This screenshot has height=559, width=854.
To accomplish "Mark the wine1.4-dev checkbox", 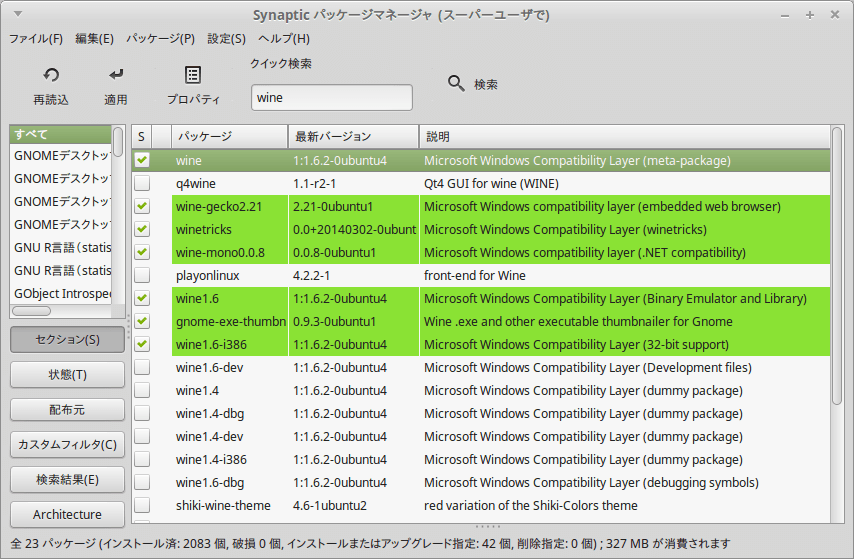I will tap(142, 436).
